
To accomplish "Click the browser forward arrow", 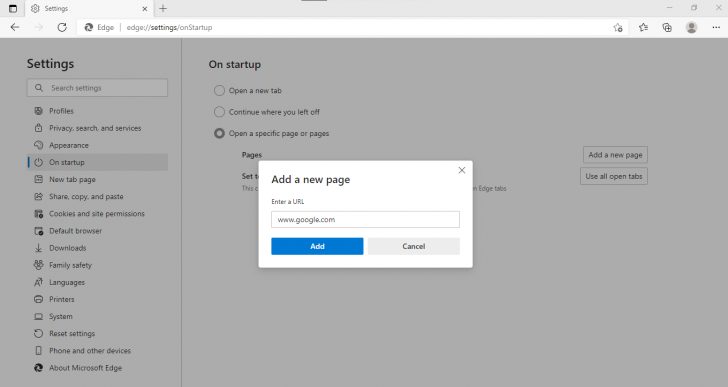I will (39, 27).
